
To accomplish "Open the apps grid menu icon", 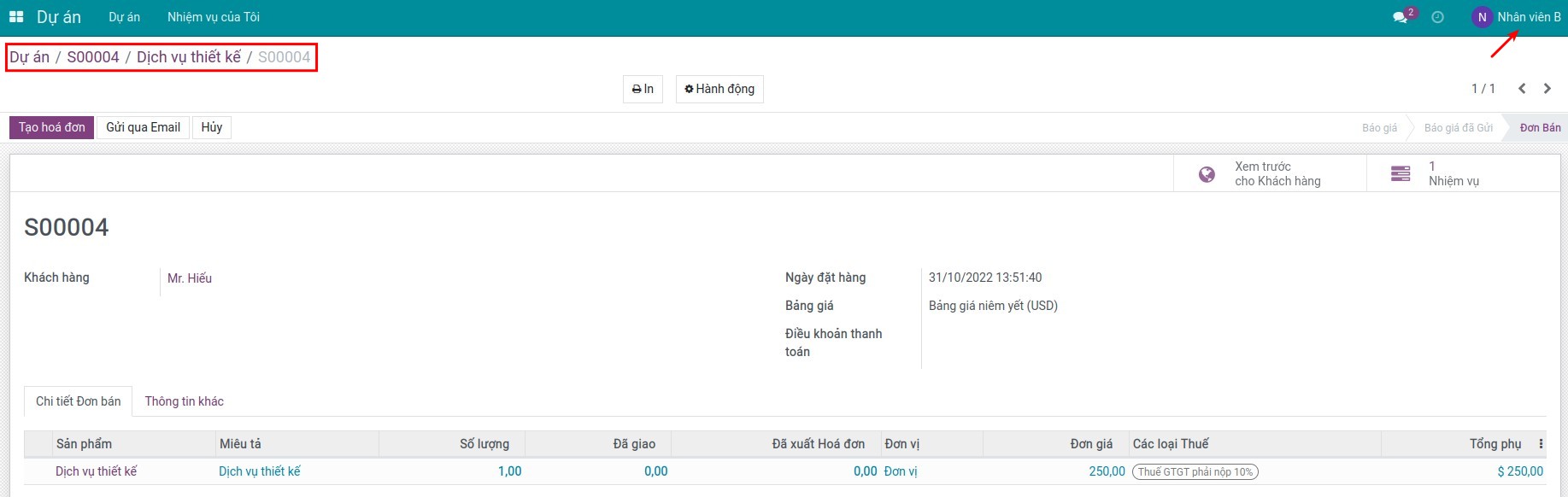I will tap(16, 17).
